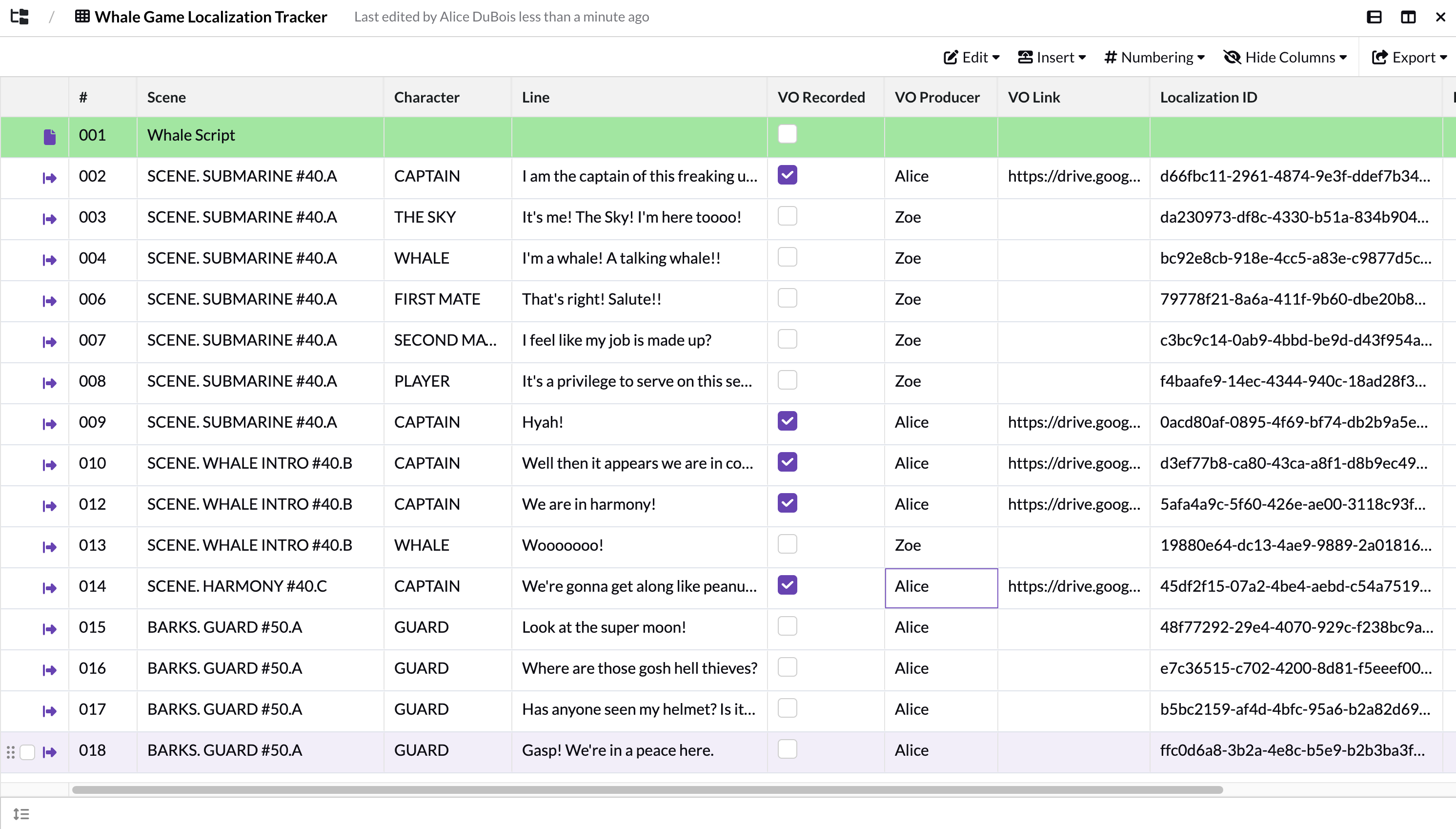
Task: Open VO link for row 002
Action: point(1073,176)
